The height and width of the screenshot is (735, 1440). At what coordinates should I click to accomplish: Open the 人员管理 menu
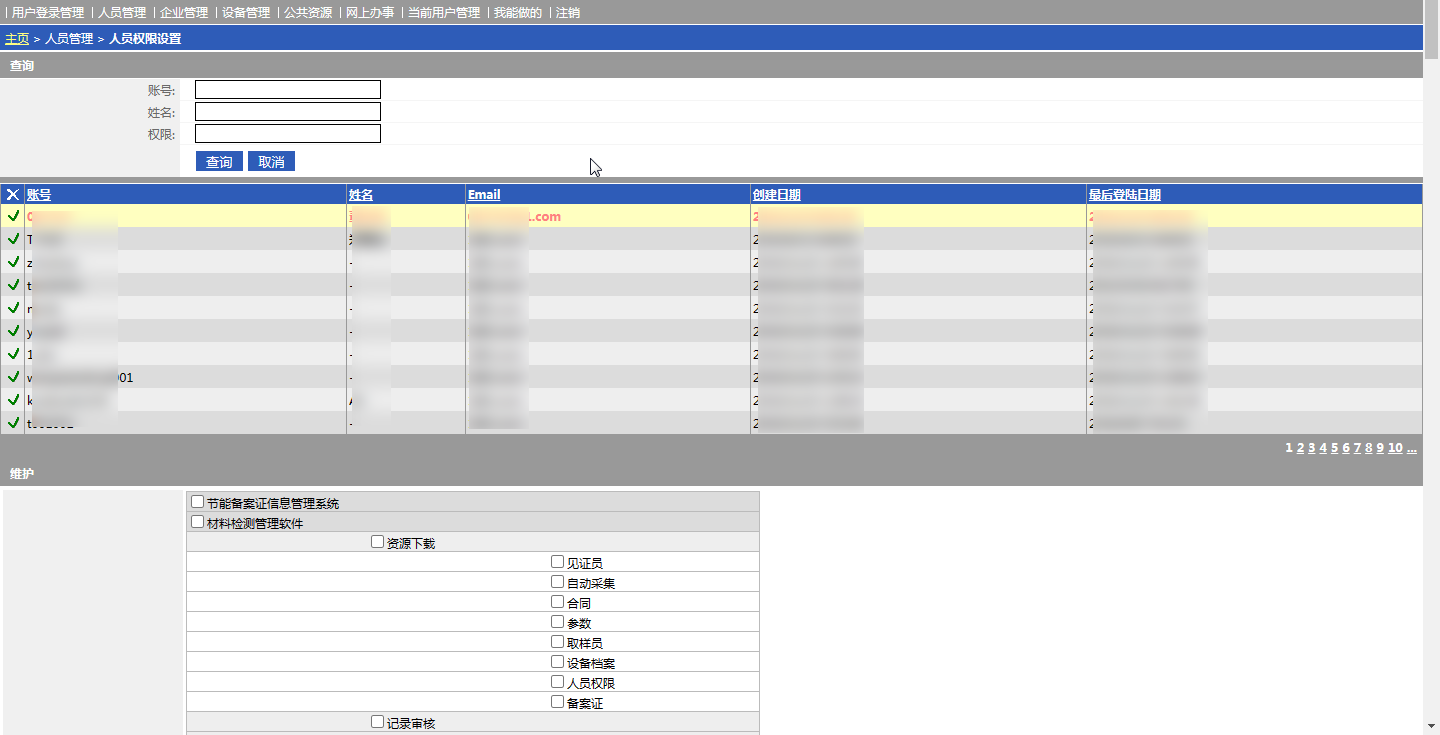click(x=122, y=13)
